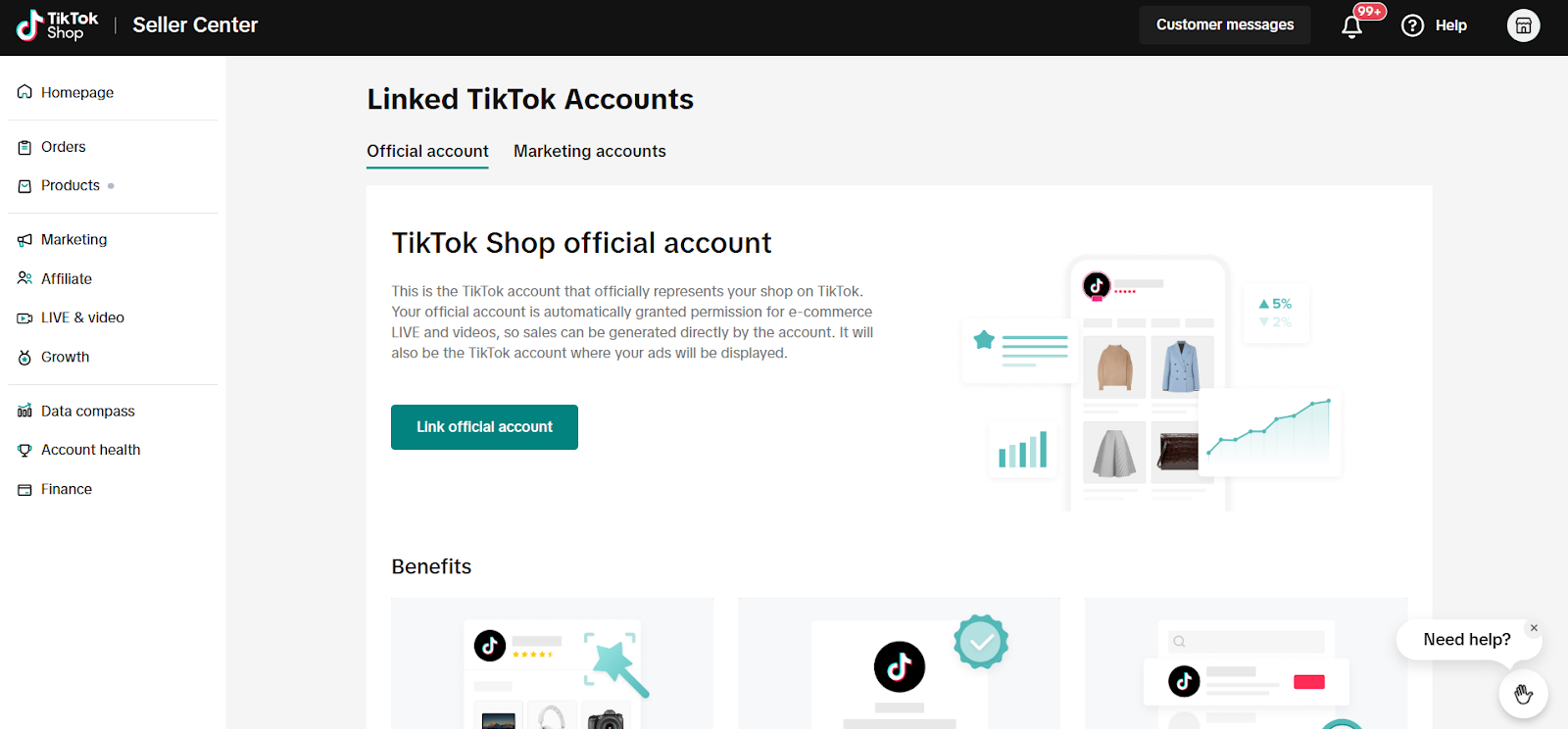This screenshot has width=1568, height=729.
Task: Select the Products sidebar icon
Action: [x=24, y=185]
